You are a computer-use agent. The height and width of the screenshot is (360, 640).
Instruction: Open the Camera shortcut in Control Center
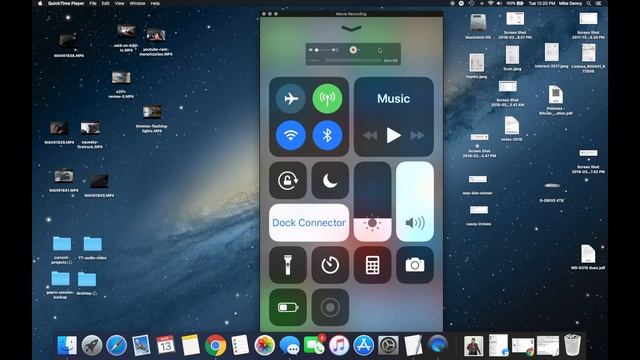(415, 265)
